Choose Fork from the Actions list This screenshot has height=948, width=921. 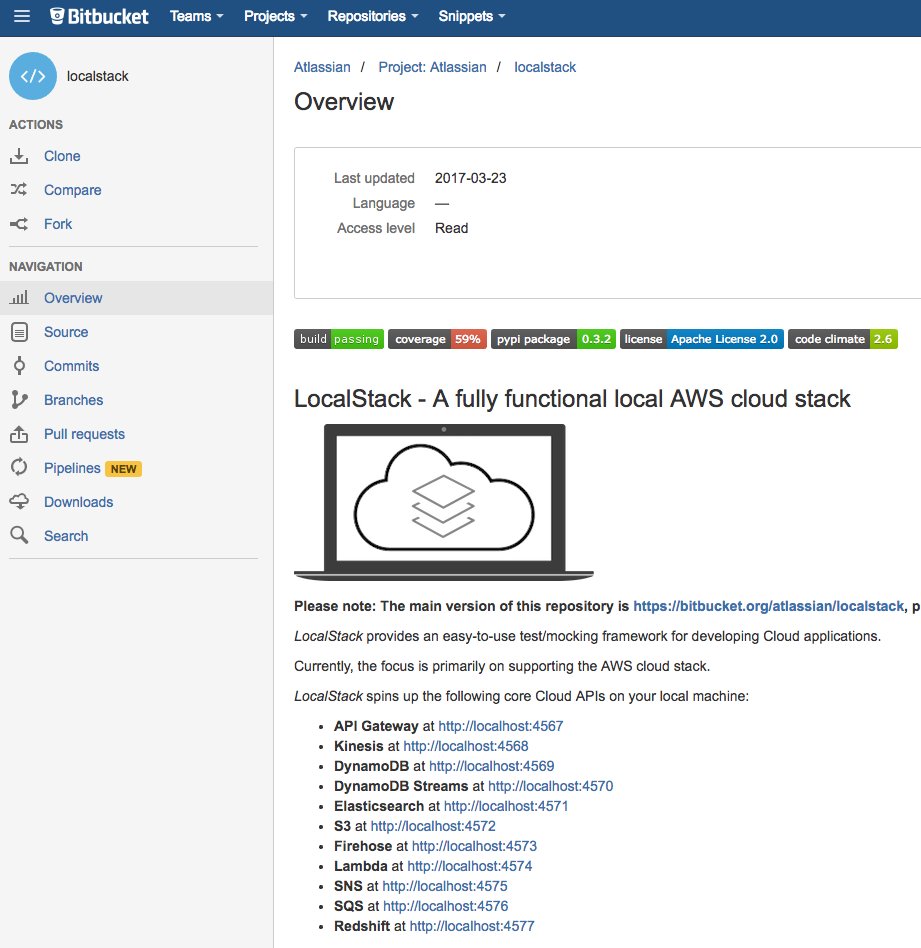[x=58, y=224]
